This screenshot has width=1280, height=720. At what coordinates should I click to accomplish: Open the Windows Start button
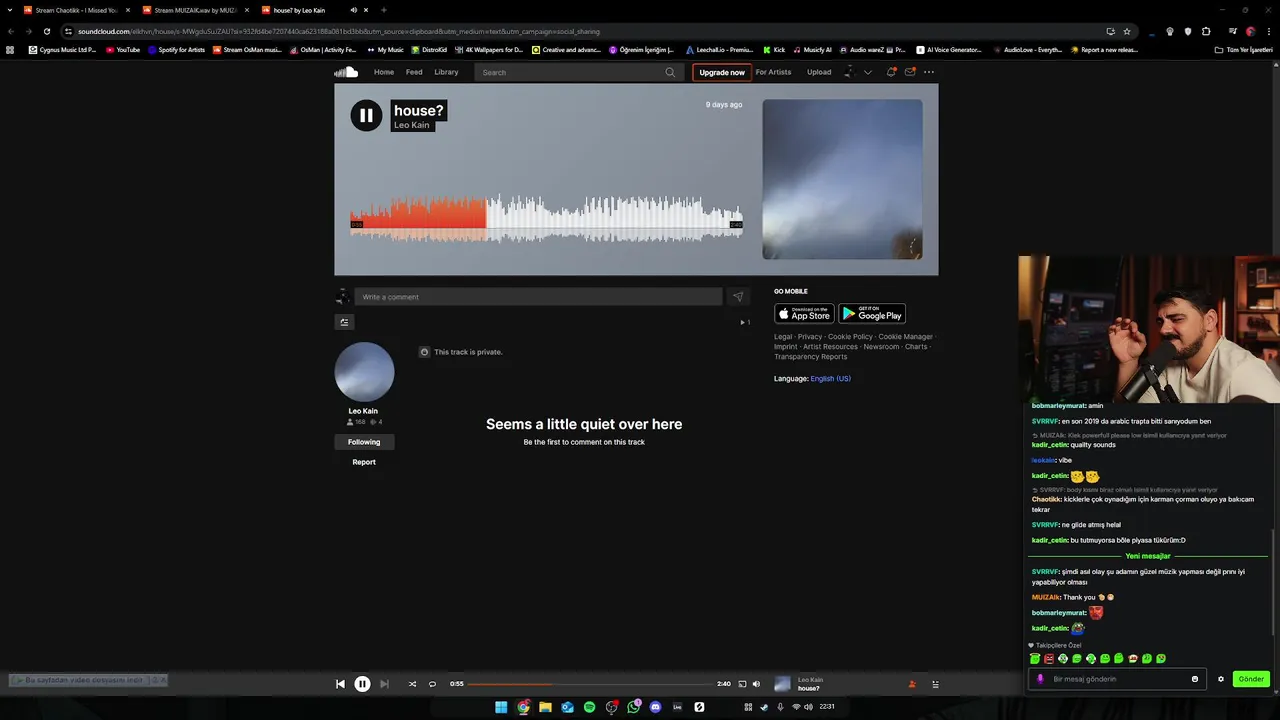[501, 707]
